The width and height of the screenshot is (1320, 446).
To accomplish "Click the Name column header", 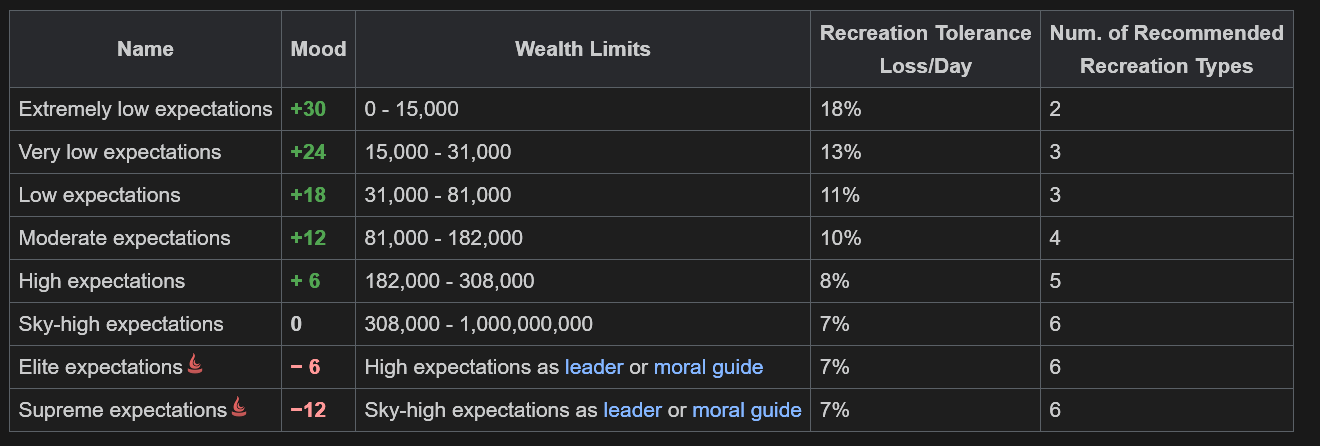I will click(145, 49).
